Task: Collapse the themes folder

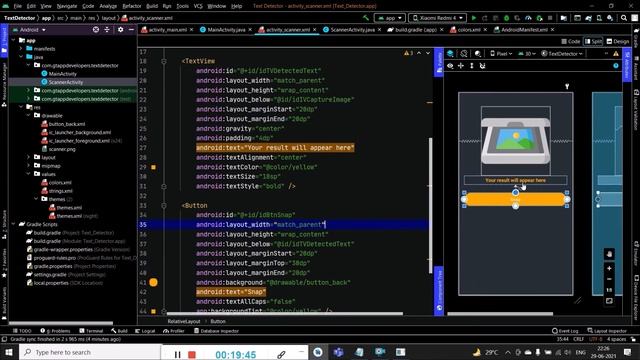Action: 36,199
